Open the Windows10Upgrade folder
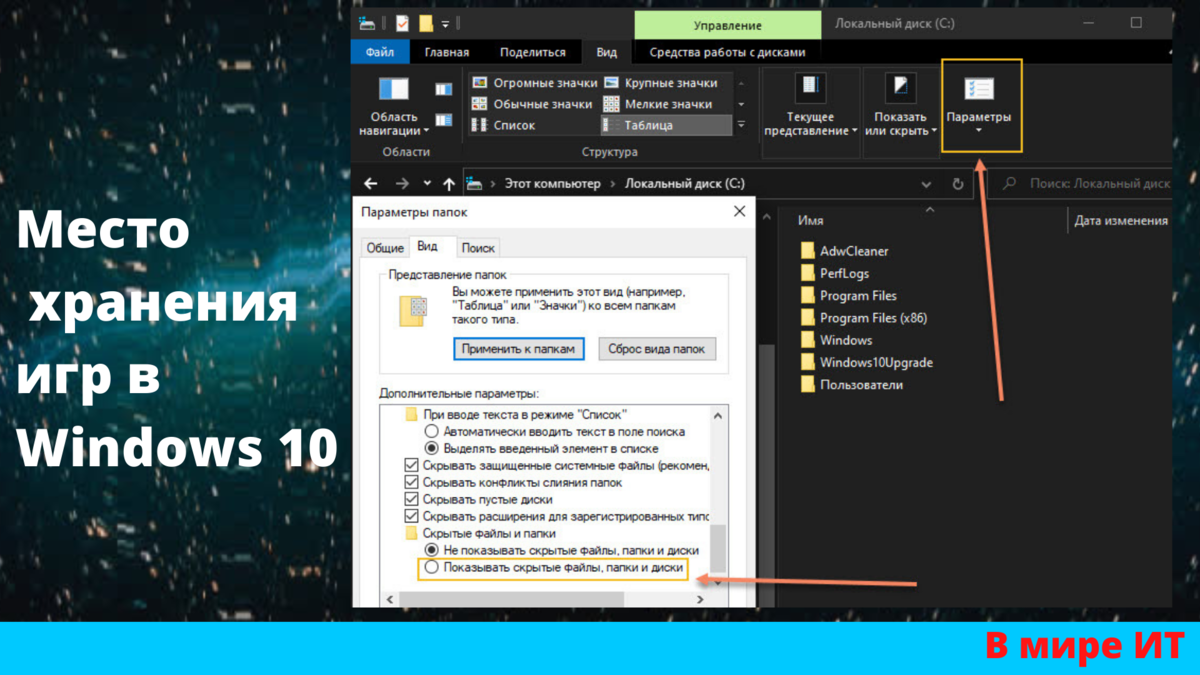Image resolution: width=1200 pixels, height=675 pixels. point(867,362)
